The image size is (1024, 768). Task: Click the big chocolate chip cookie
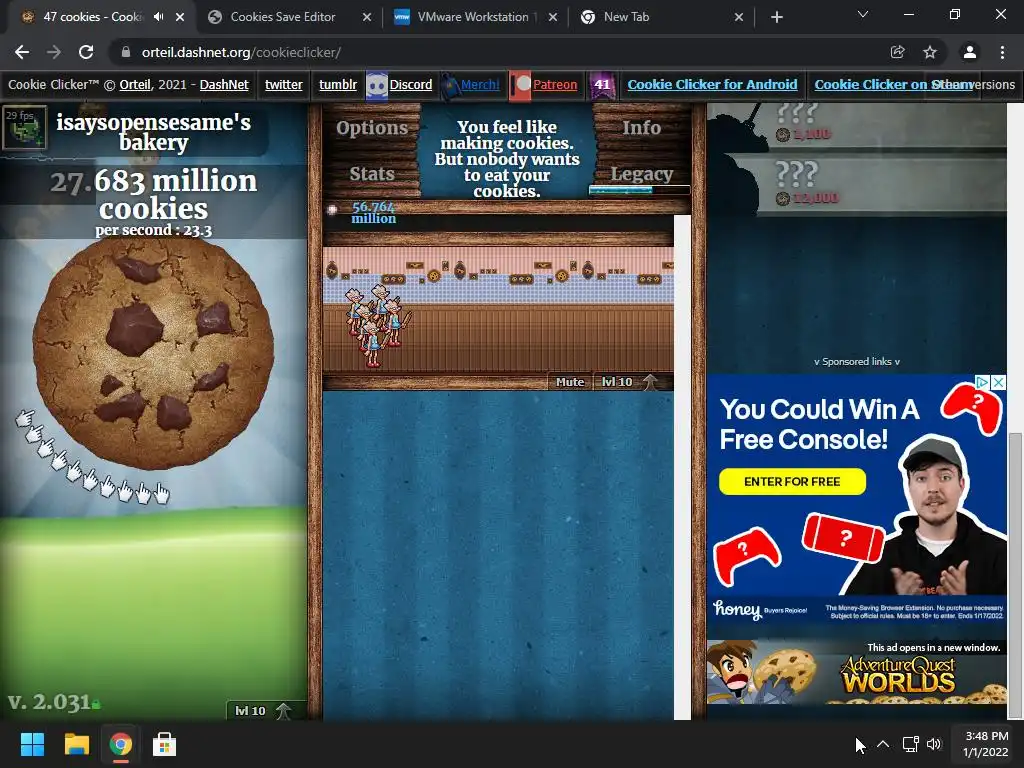pyautogui.click(x=153, y=353)
